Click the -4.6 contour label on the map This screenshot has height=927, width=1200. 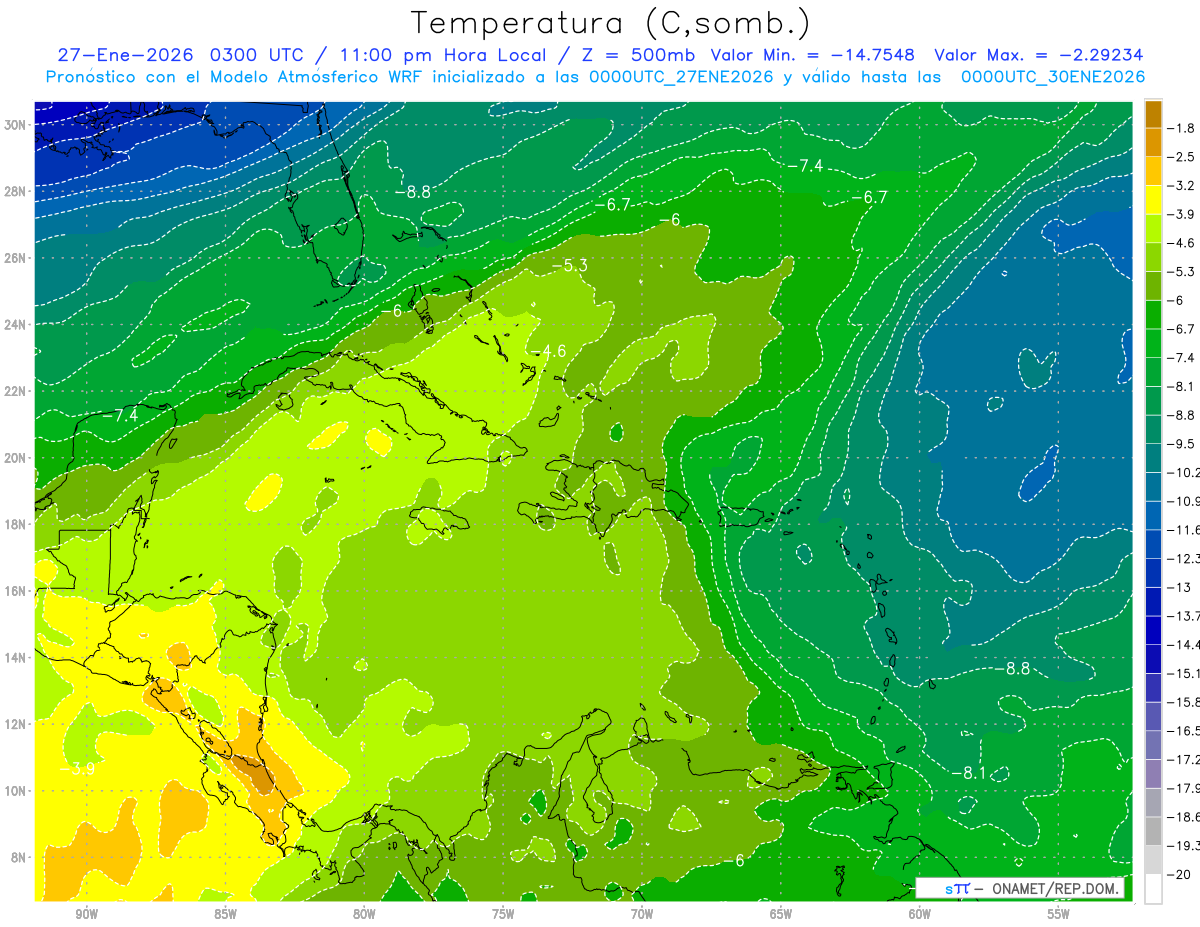tap(548, 351)
